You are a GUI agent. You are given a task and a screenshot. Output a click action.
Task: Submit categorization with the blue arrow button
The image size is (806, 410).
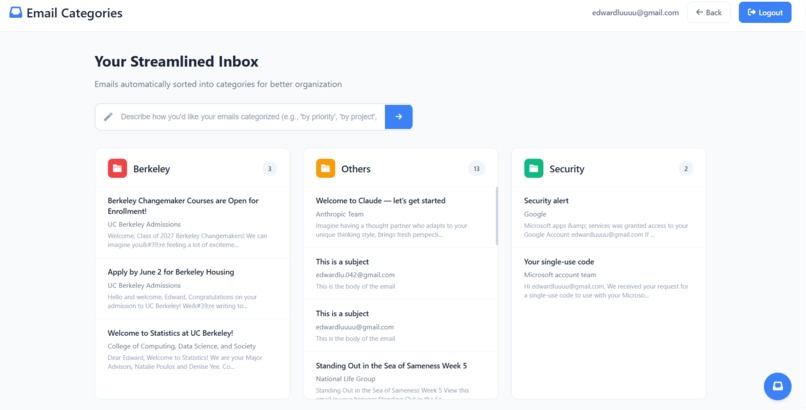pyautogui.click(x=399, y=117)
